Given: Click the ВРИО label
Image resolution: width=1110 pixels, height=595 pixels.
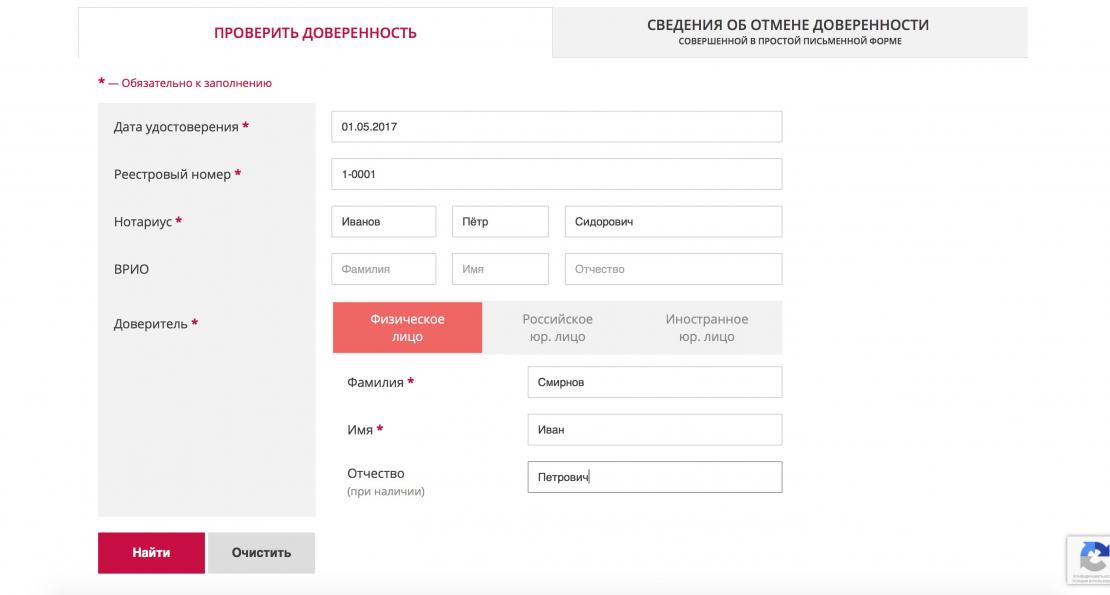Looking at the screenshot, I should (x=132, y=269).
